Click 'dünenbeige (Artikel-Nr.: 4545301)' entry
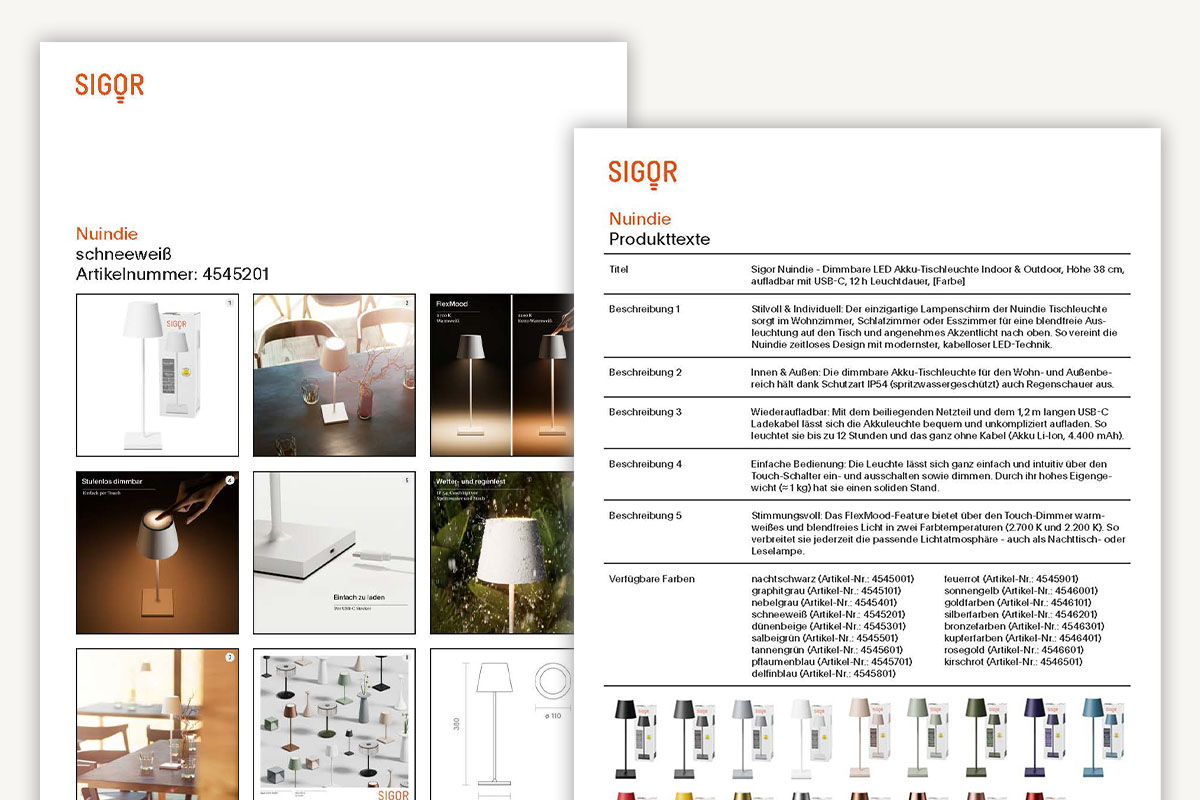Screen dimensions: 1200x800 (828, 626)
